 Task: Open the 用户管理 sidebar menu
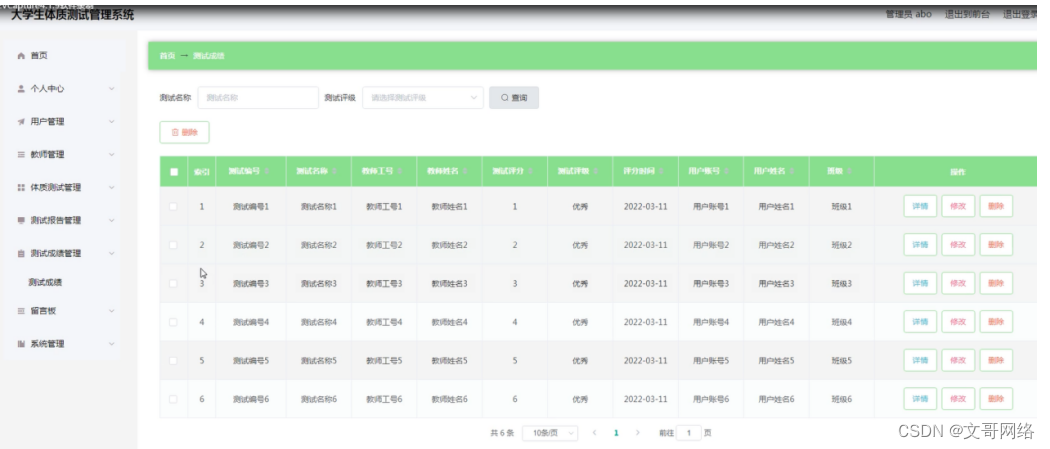coord(64,122)
